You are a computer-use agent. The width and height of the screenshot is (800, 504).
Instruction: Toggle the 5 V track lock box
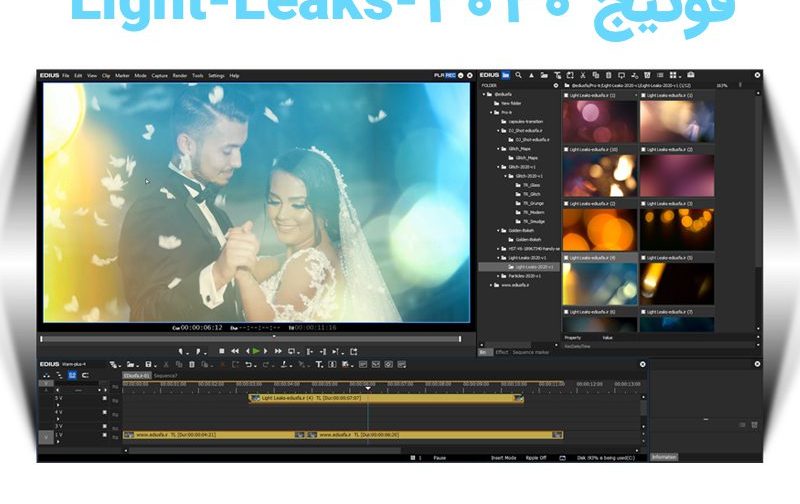[105, 398]
